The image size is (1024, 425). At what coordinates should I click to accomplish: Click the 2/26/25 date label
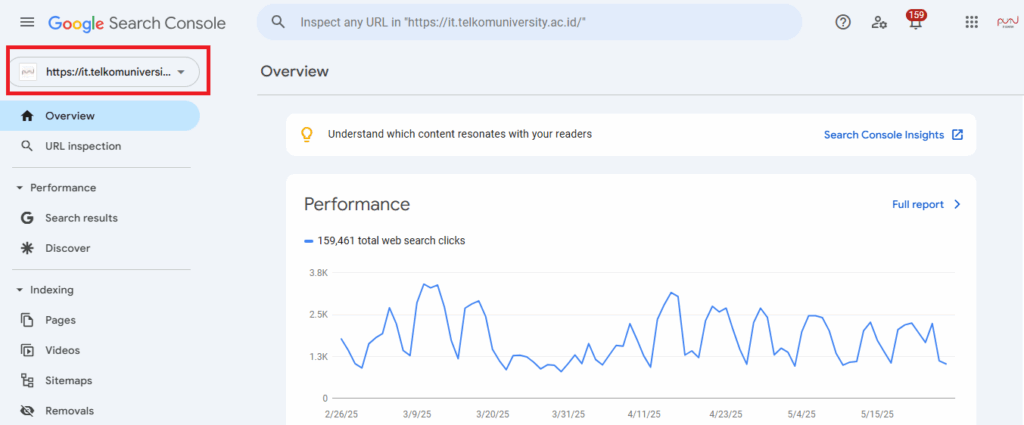(341, 414)
